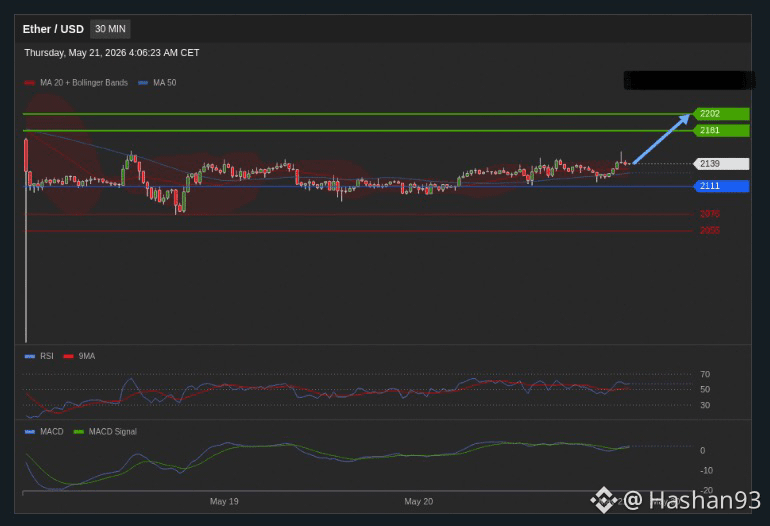Select the green 2202 price label
Viewport: 770px width, 526px height.
click(721, 114)
